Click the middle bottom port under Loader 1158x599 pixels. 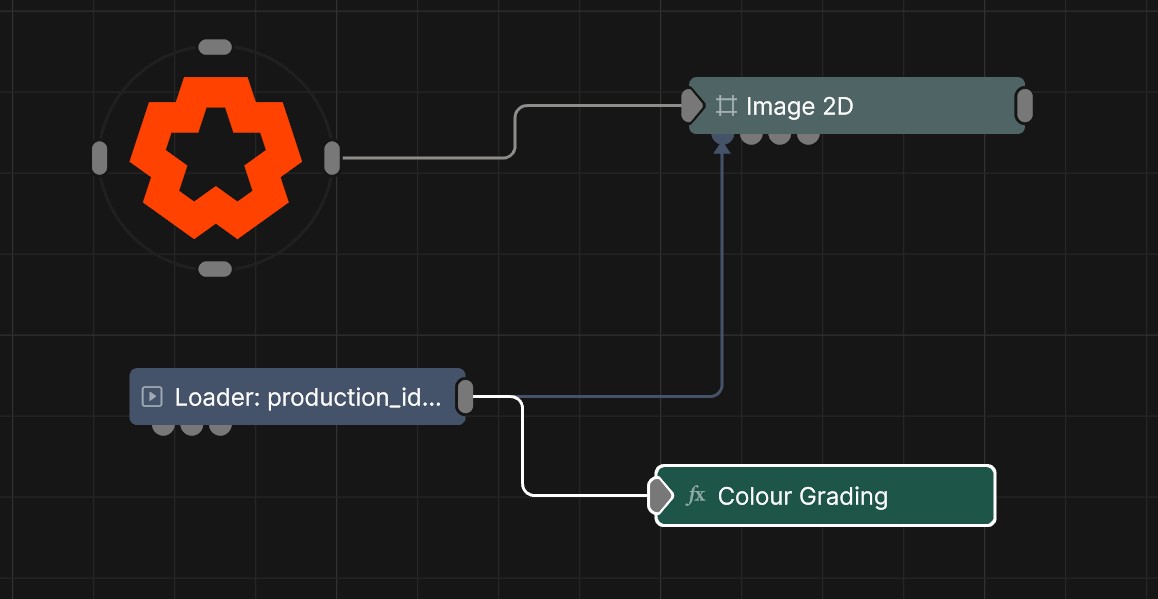(x=192, y=429)
